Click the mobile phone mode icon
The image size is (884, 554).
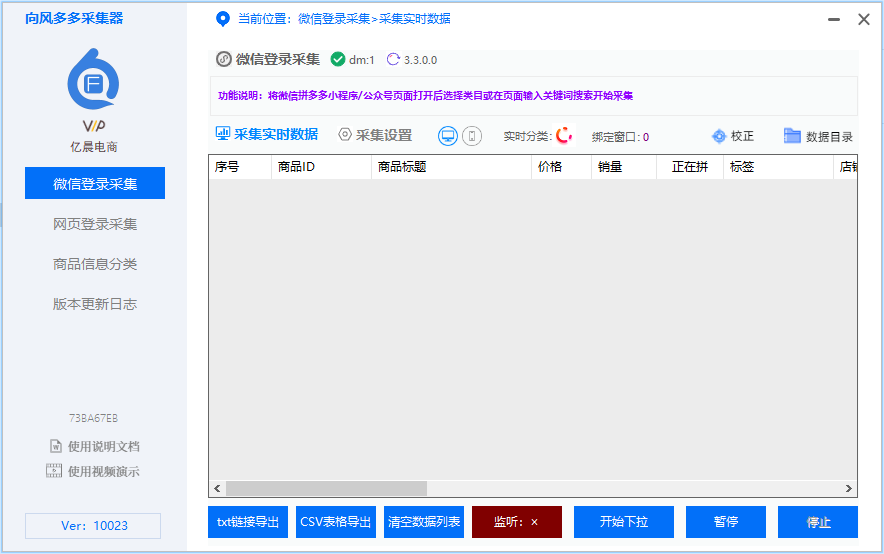(472, 136)
